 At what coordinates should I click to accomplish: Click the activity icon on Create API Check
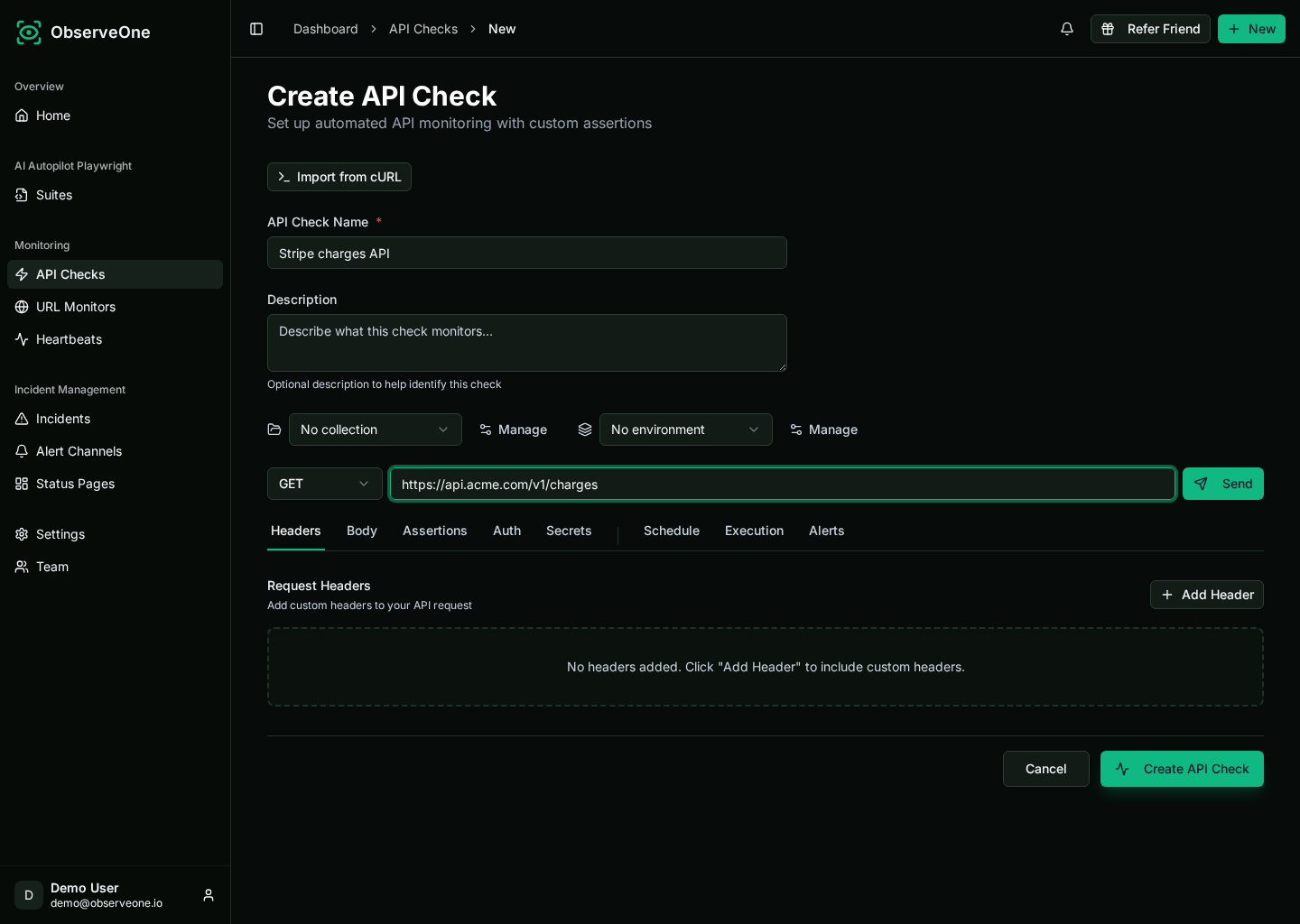1122,769
